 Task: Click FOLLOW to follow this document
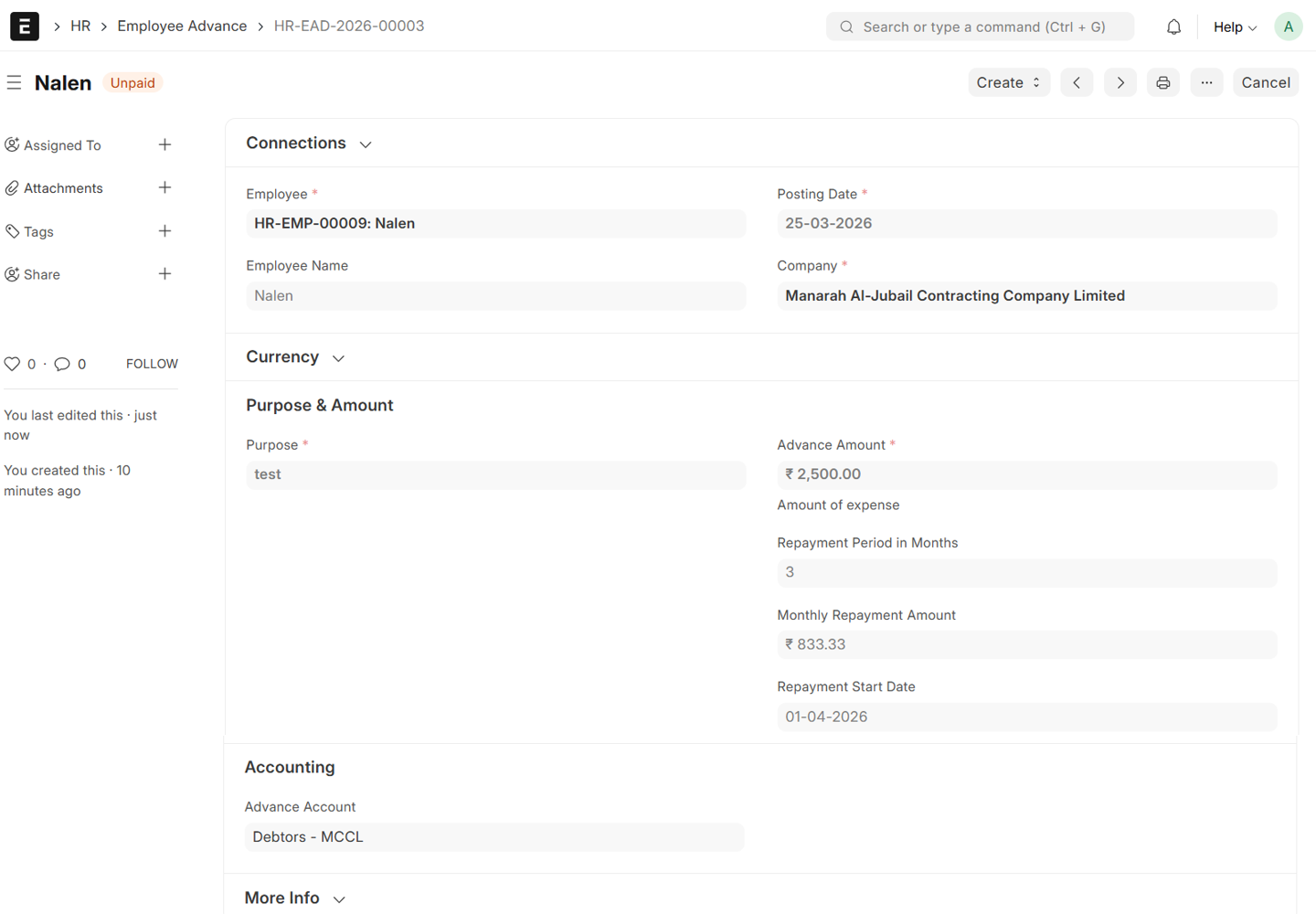coord(152,364)
